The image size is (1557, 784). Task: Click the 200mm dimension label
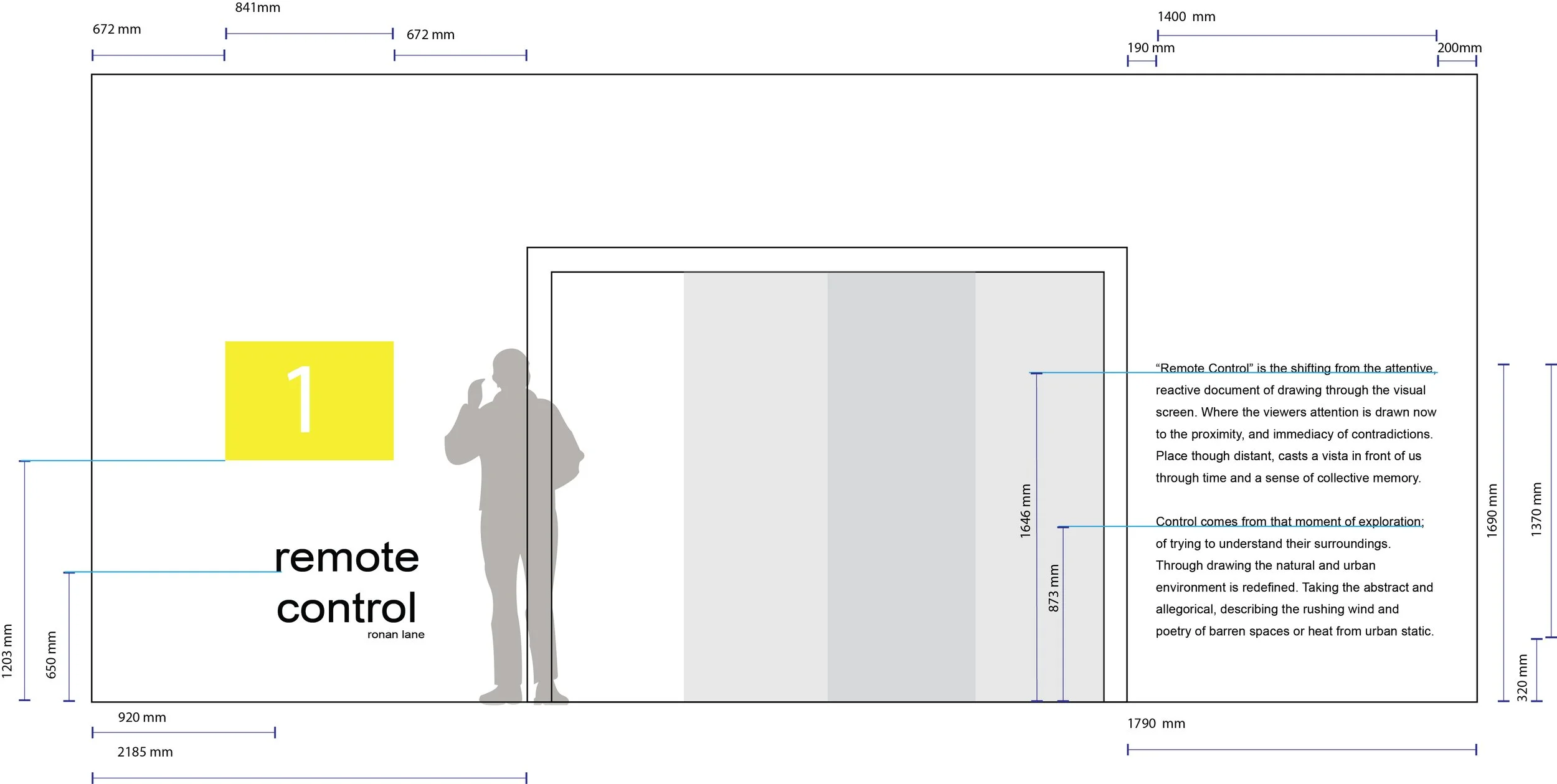coord(1459,48)
